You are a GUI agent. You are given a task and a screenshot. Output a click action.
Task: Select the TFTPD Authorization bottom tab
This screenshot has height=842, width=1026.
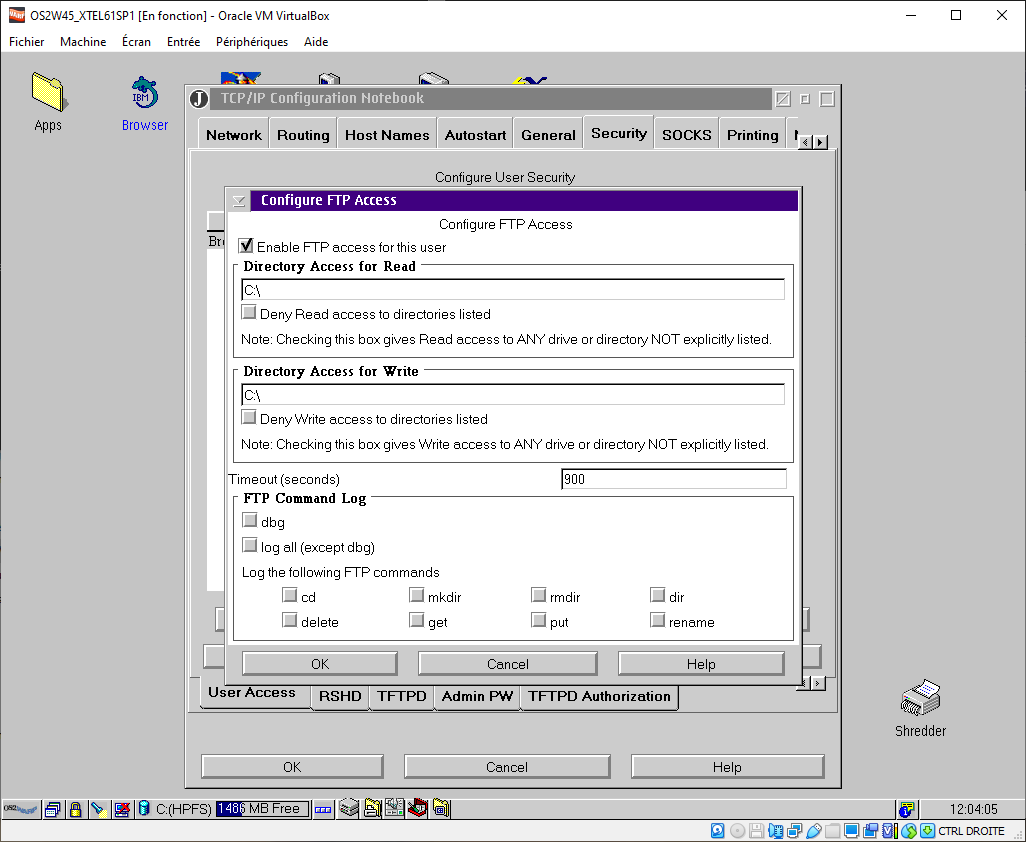[599, 697]
